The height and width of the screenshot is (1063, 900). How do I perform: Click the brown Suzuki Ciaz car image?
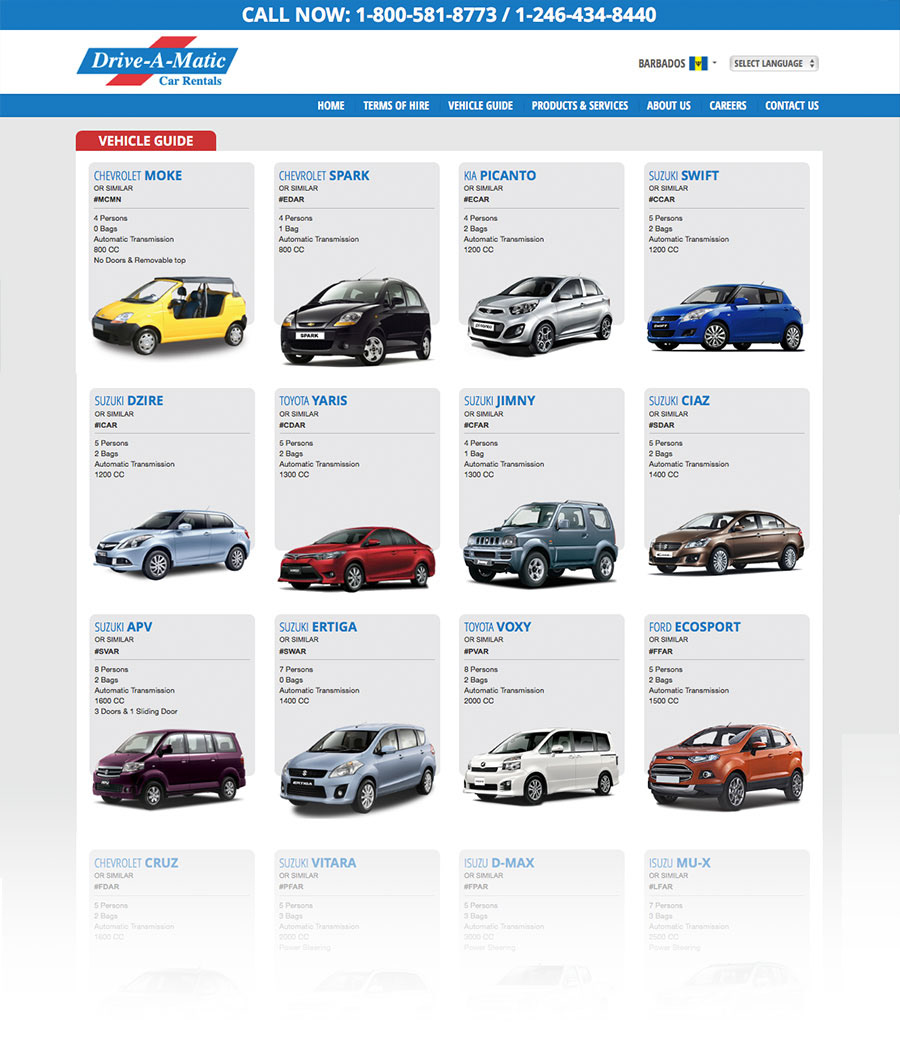(x=727, y=542)
